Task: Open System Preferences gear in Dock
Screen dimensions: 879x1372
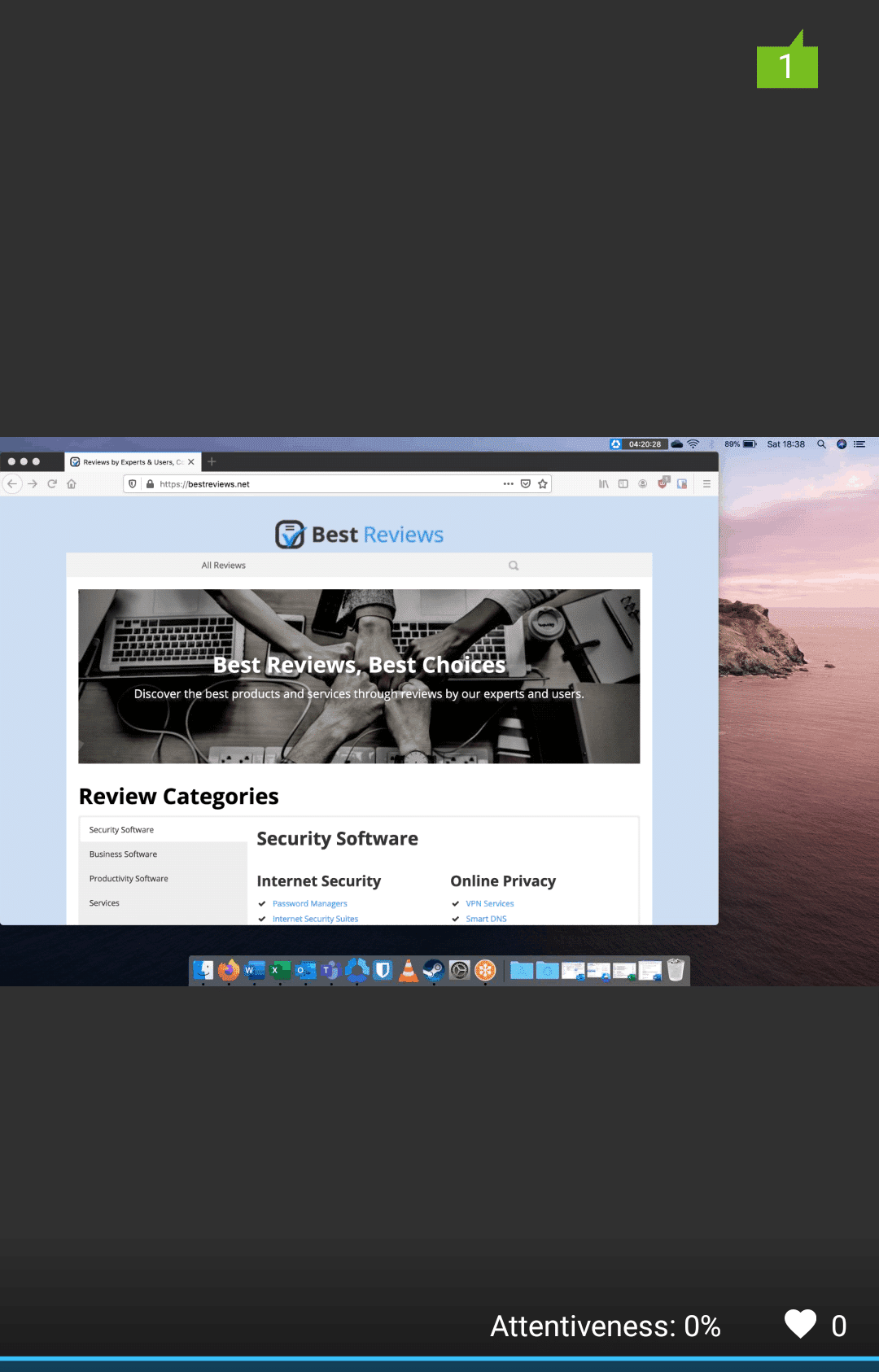Action: click(460, 970)
